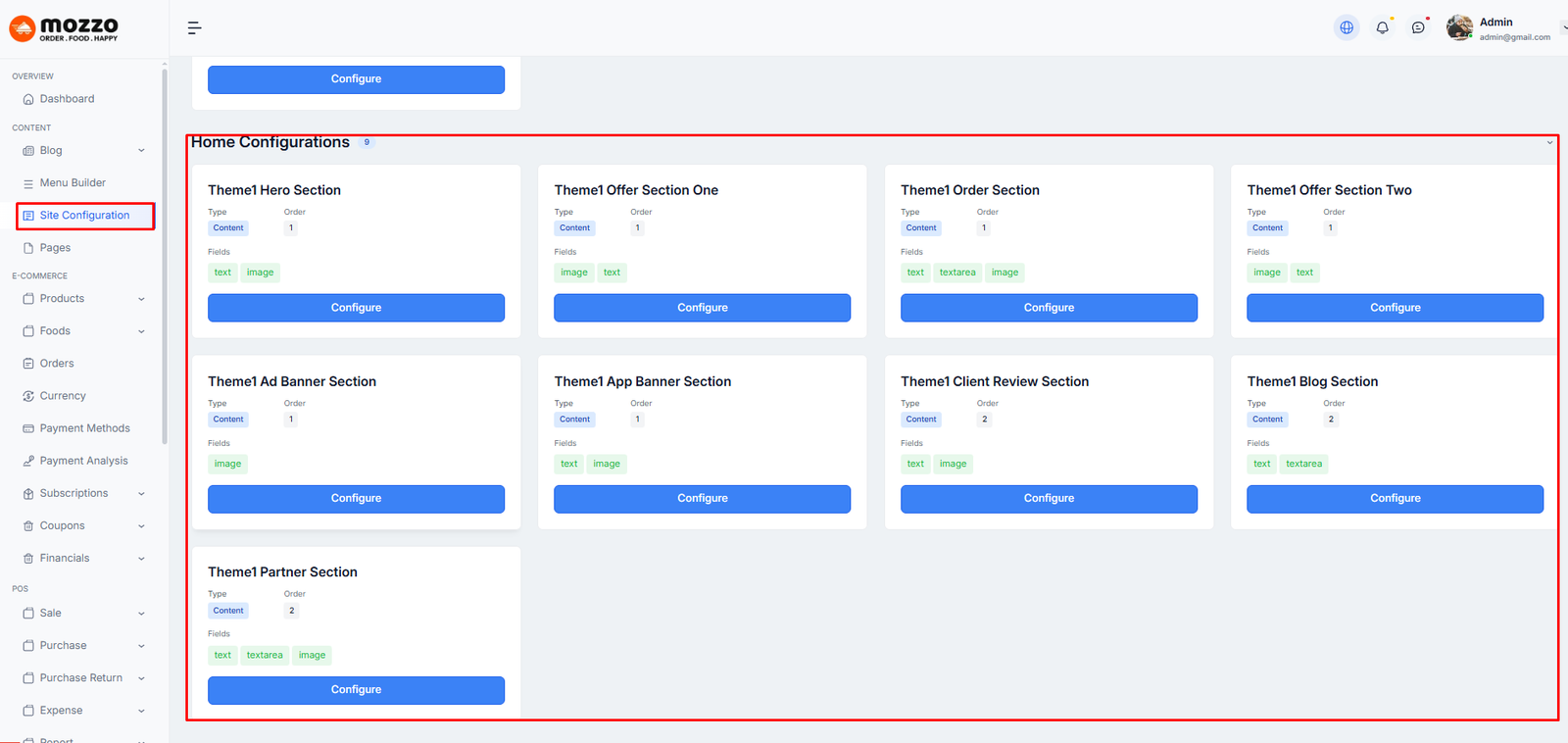The height and width of the screenshot is (743, 1568).
Task: Collapse the Home Configurations section
Action: tap(1549, 143)
